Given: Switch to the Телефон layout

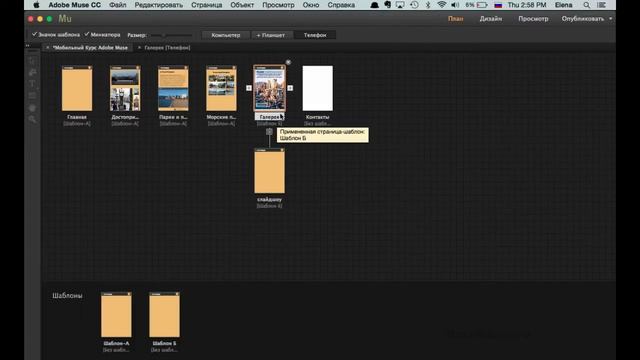Looking at the screenshot, I should point(315,35).
